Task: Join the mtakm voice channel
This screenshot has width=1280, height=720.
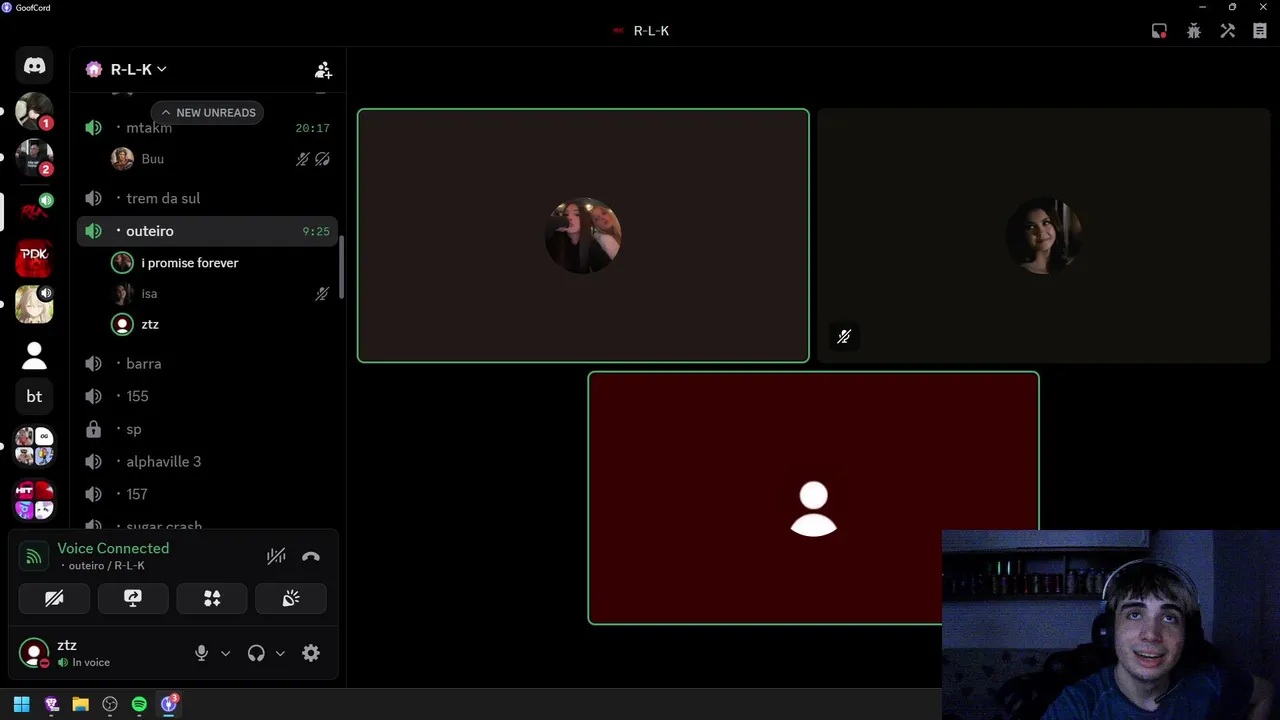Action: [x=207, y=128]
